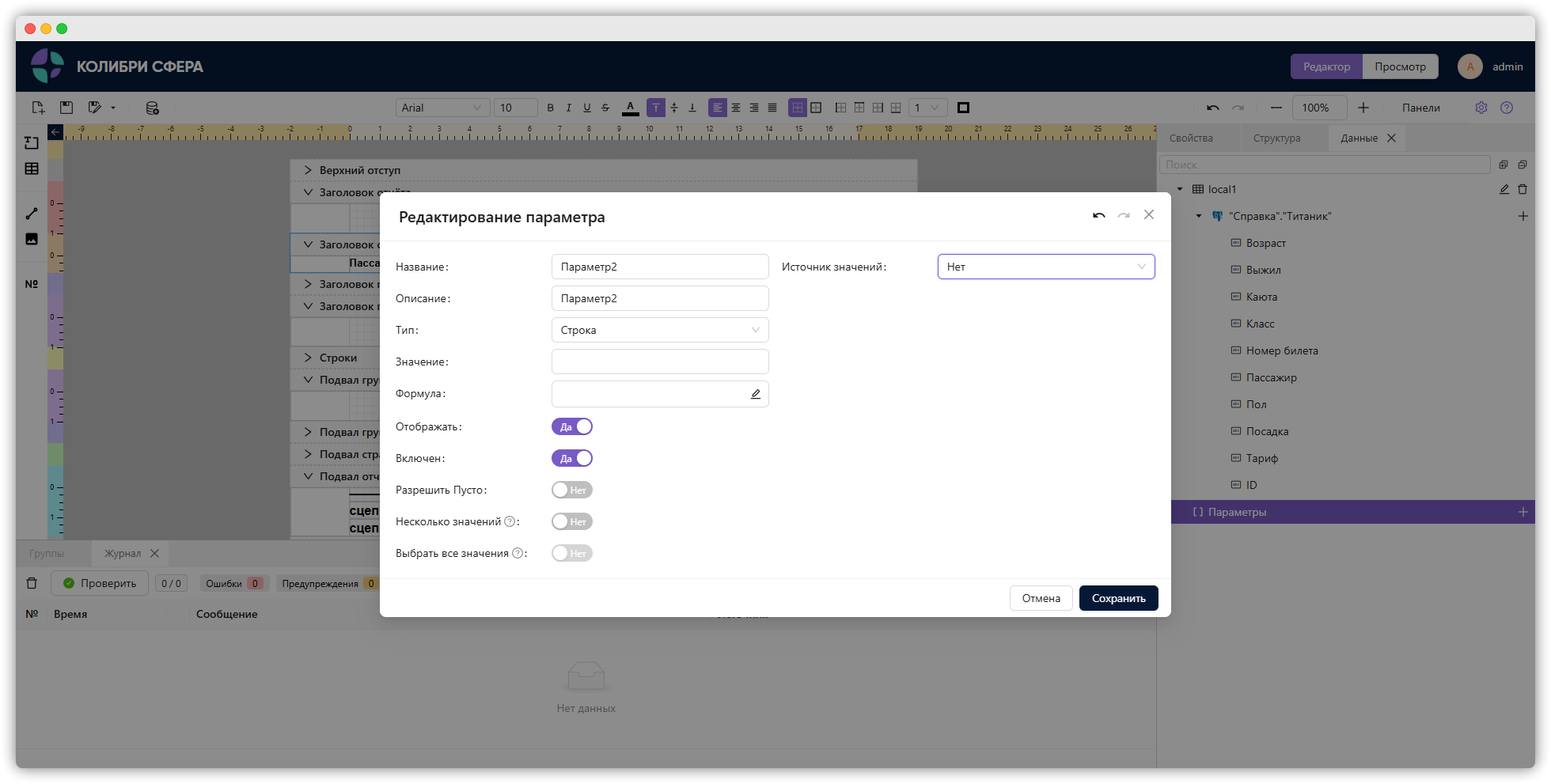Delete local1 using the trash icon
The width and height of the screenshot is (1551, 784).
pos(1523,189)
